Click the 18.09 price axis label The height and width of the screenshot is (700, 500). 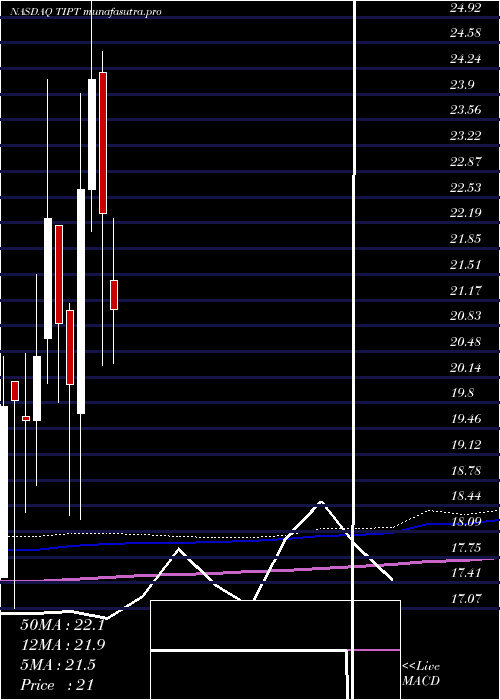coord(465,523)
